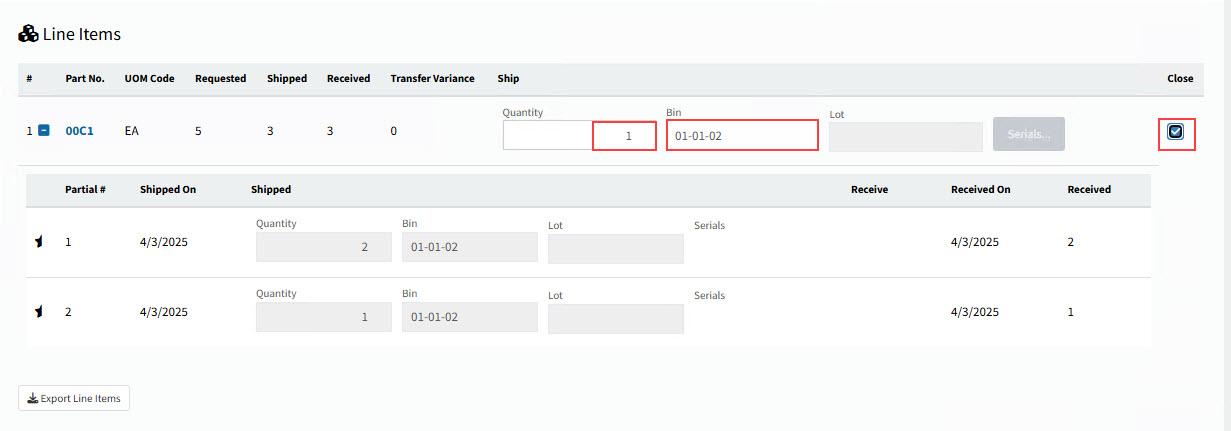Select the Quantity field of partial 2

pyautogui.click(x=323, y=318)
